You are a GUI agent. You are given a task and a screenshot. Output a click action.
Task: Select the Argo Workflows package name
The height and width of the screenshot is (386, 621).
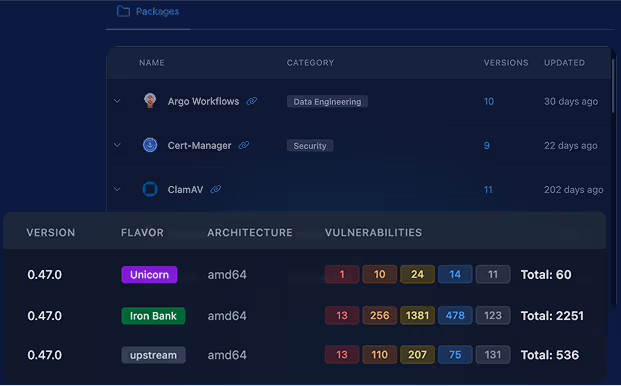pos(203,101)
